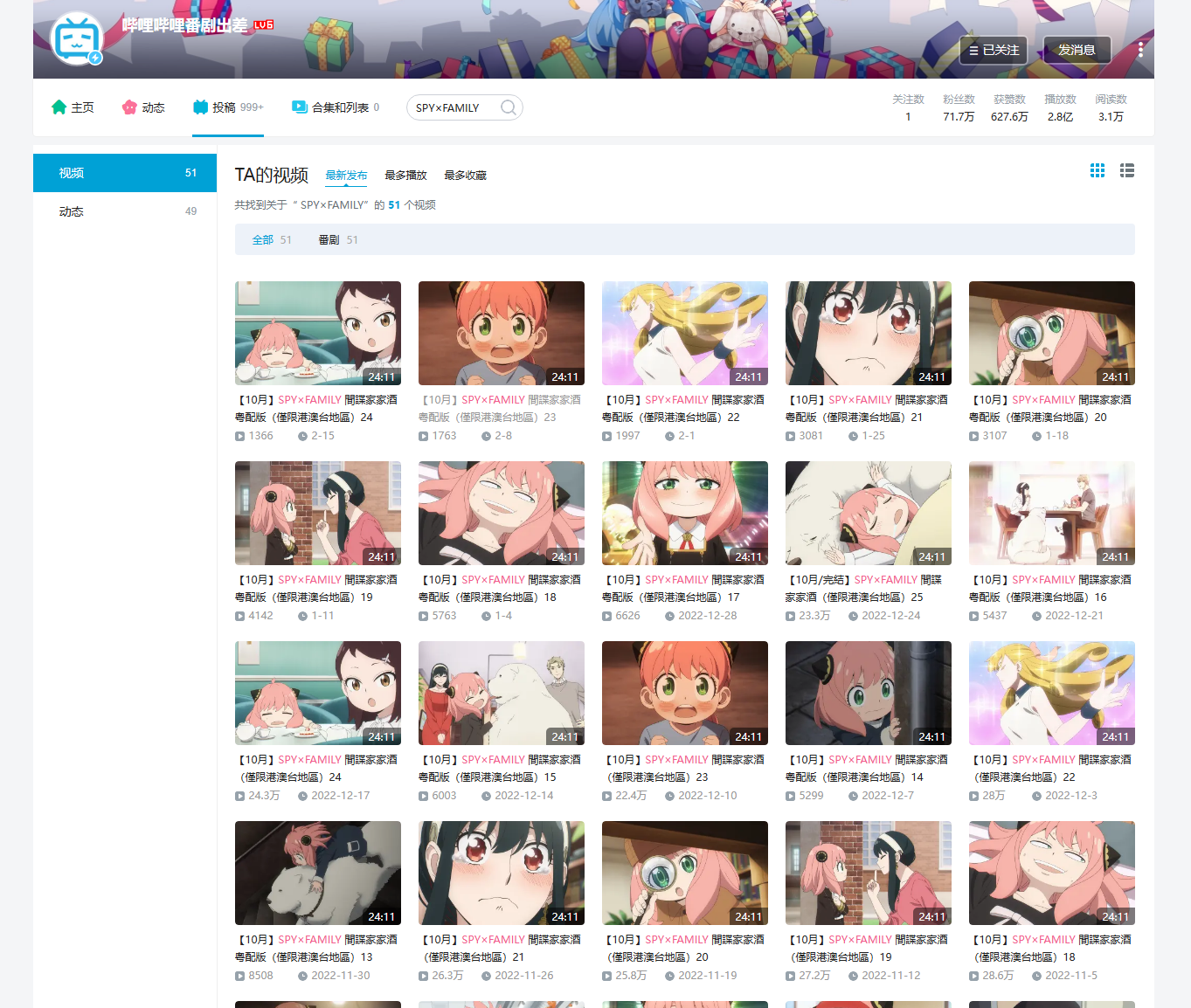Select 视频 51 in the left sidebar

(x=125, y=173)
